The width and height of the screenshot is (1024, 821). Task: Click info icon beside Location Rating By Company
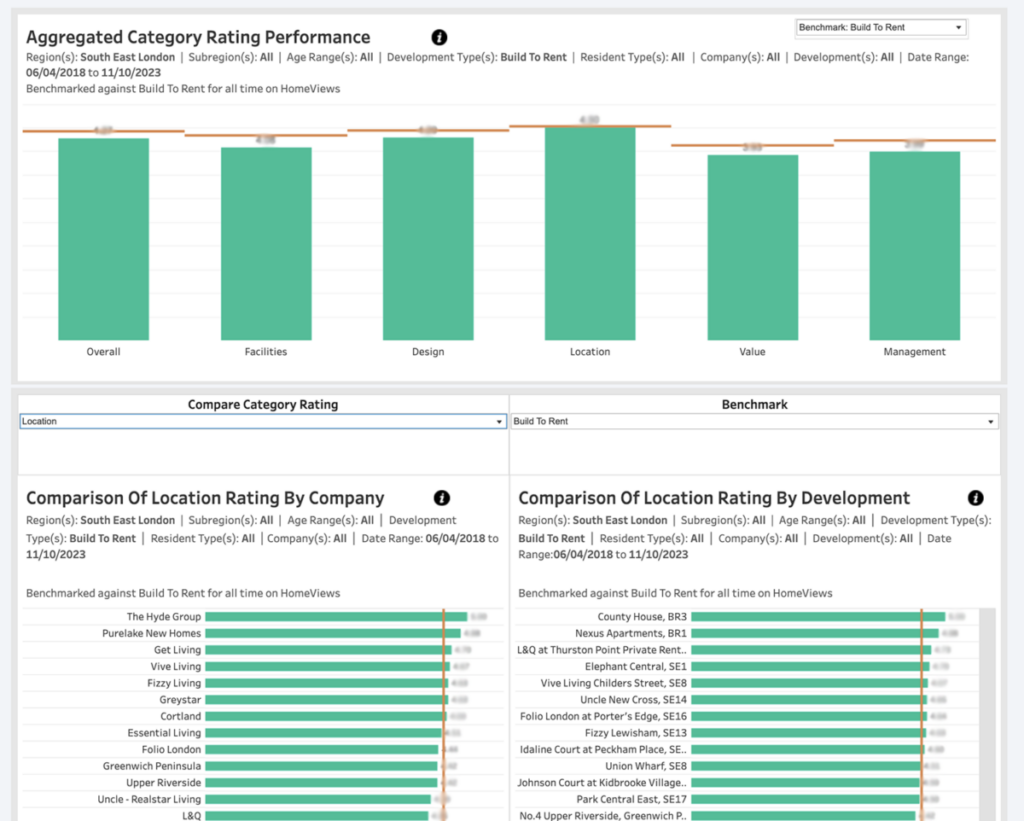click(442, 498)
